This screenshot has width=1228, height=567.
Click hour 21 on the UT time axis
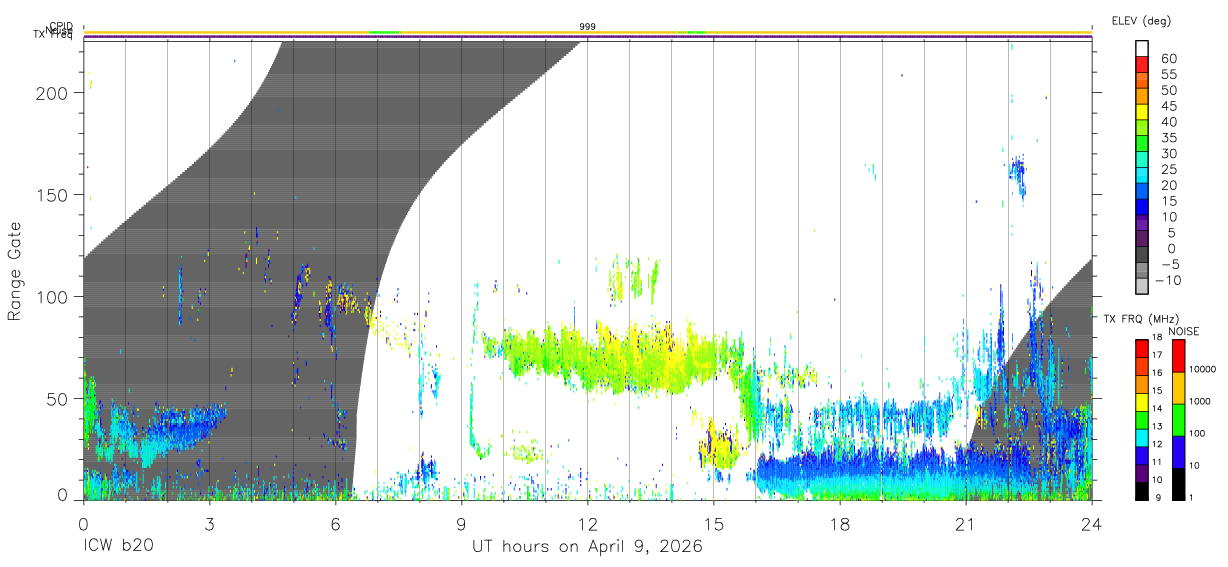tap(966, 524)
